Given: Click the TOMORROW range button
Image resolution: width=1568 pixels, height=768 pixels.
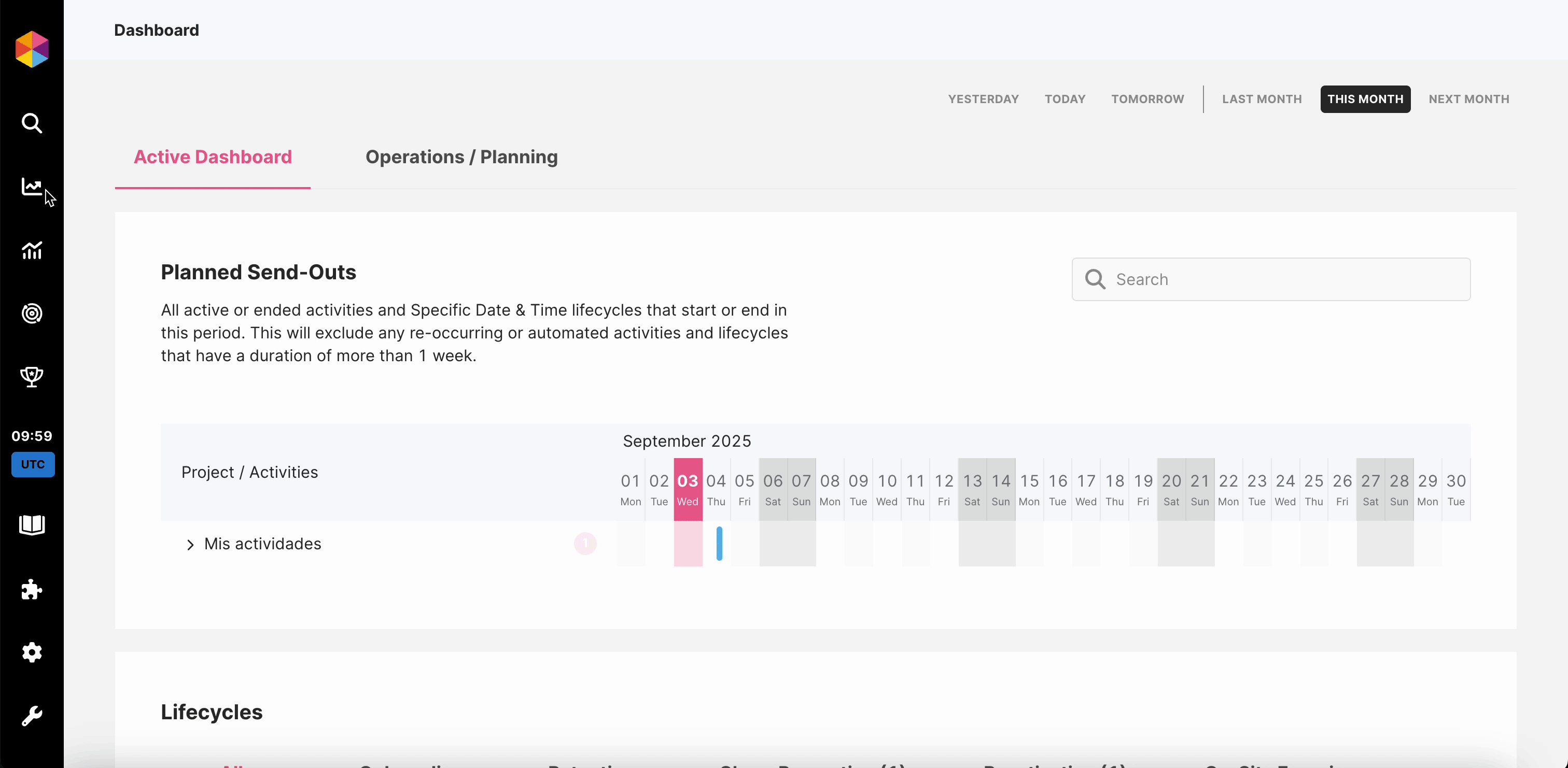Looking at the screenshot, I should click(1147, 99).
